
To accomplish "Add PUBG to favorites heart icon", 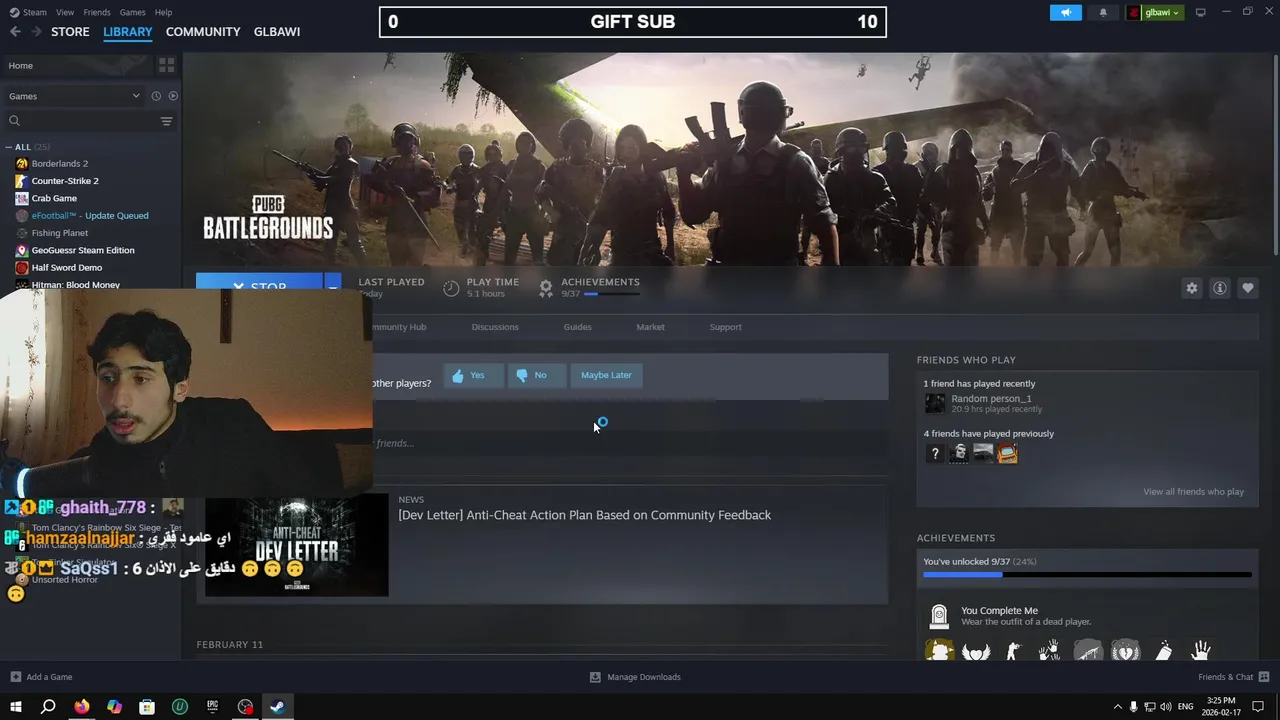I will tap(1247, 288).
